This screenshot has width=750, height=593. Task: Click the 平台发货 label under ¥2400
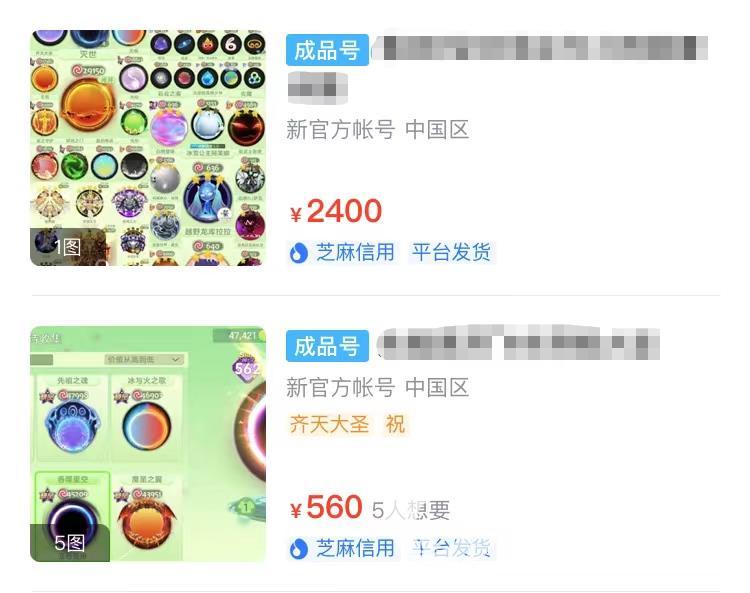452,253
